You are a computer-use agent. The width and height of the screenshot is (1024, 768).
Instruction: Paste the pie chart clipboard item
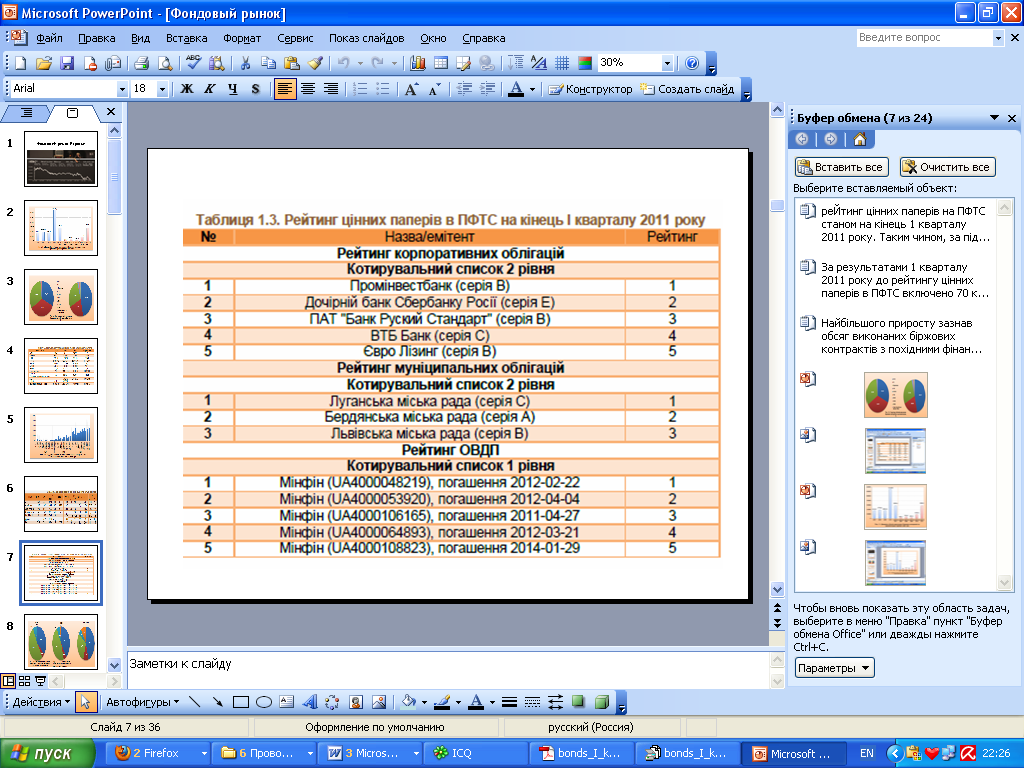click(895, 394)
